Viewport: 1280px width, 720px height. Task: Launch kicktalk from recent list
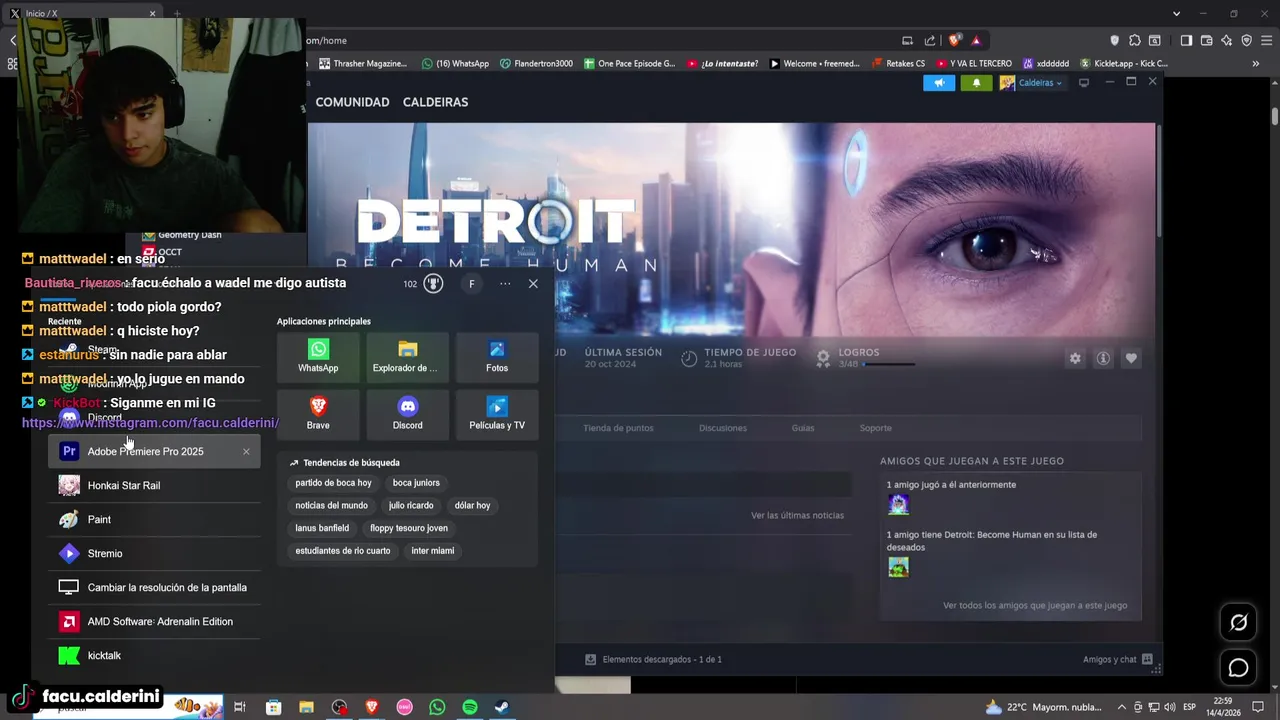click(155, 655)
